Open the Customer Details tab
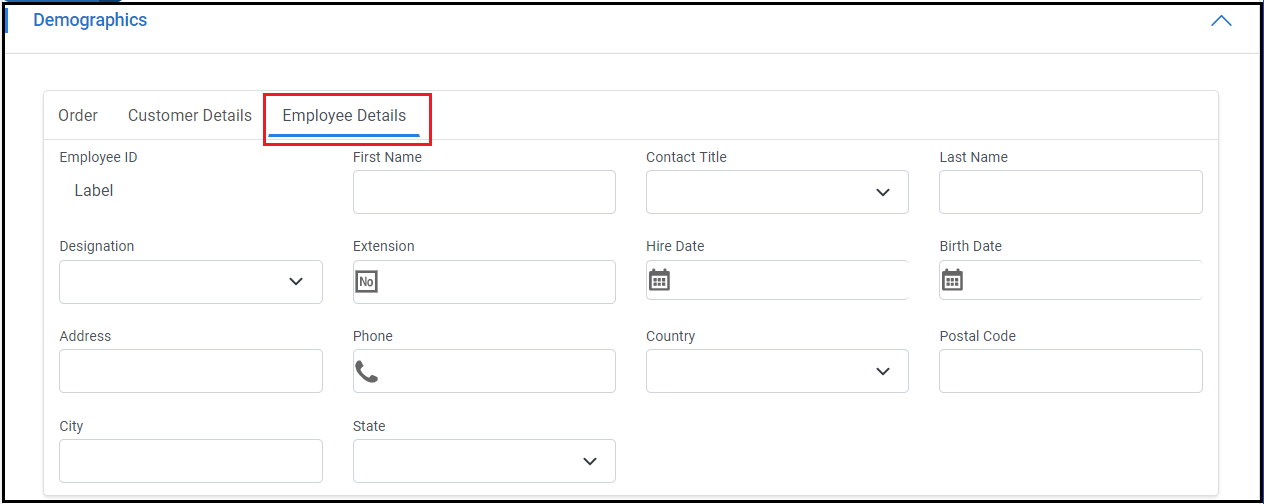 (x=190, y=116)
